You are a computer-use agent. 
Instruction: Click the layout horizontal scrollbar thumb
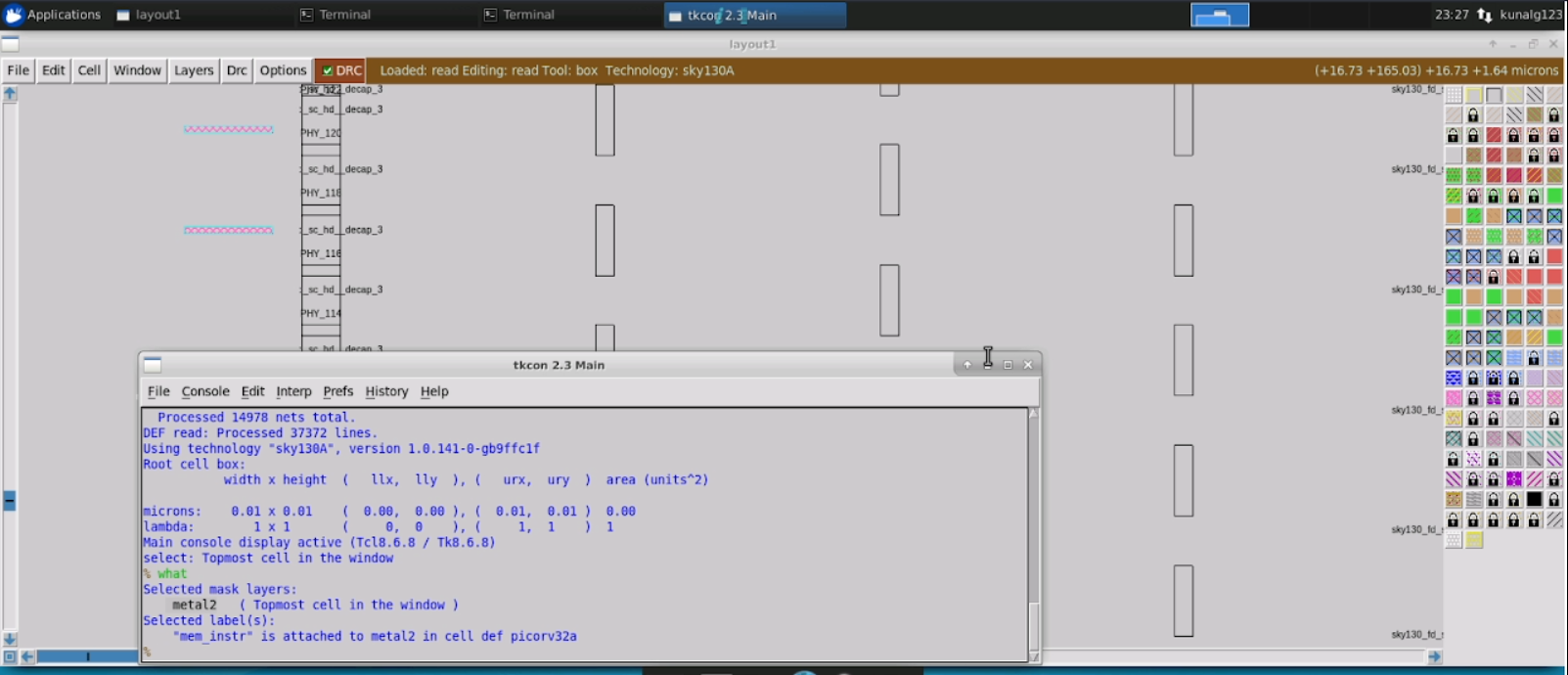88,656
